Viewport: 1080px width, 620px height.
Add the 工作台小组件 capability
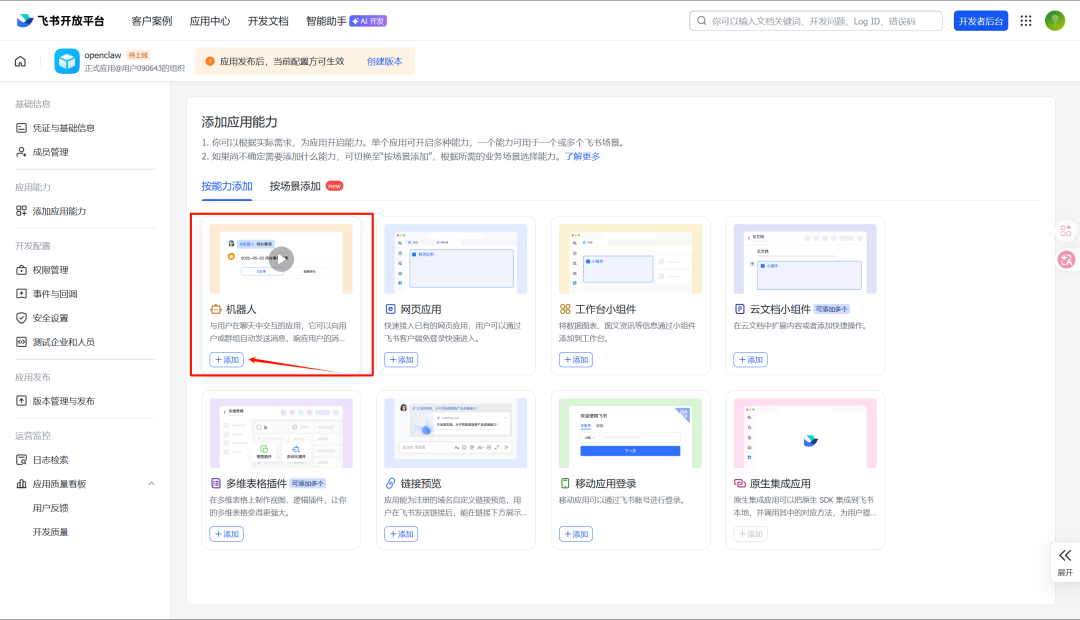point(576,360)
